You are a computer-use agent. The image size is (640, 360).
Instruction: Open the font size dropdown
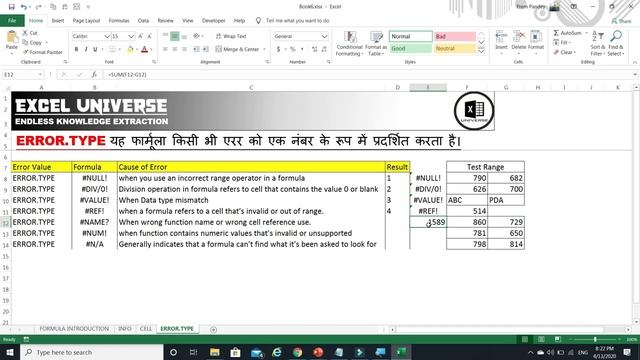click(131, 36)
